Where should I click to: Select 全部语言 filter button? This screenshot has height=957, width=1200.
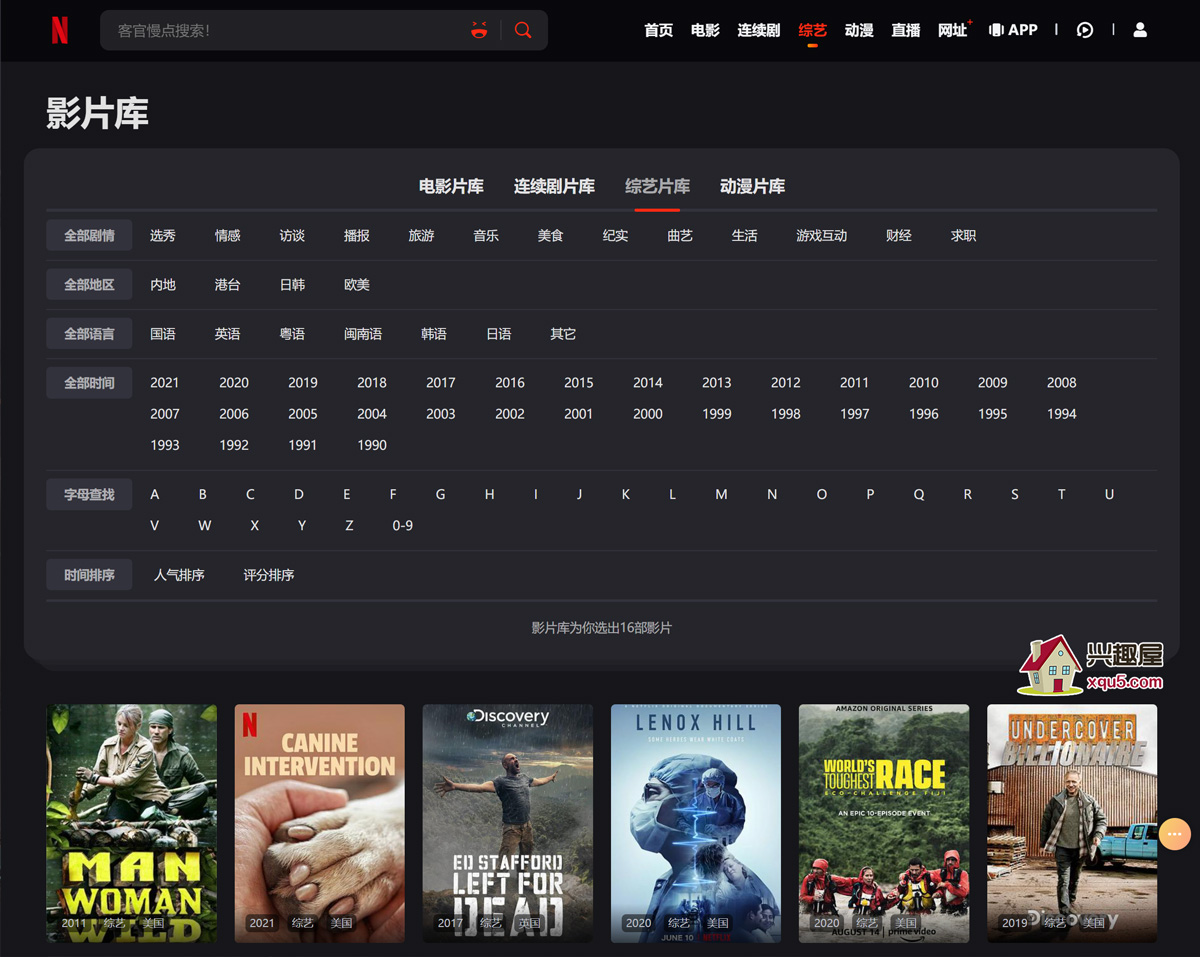[x=89, y=334]
